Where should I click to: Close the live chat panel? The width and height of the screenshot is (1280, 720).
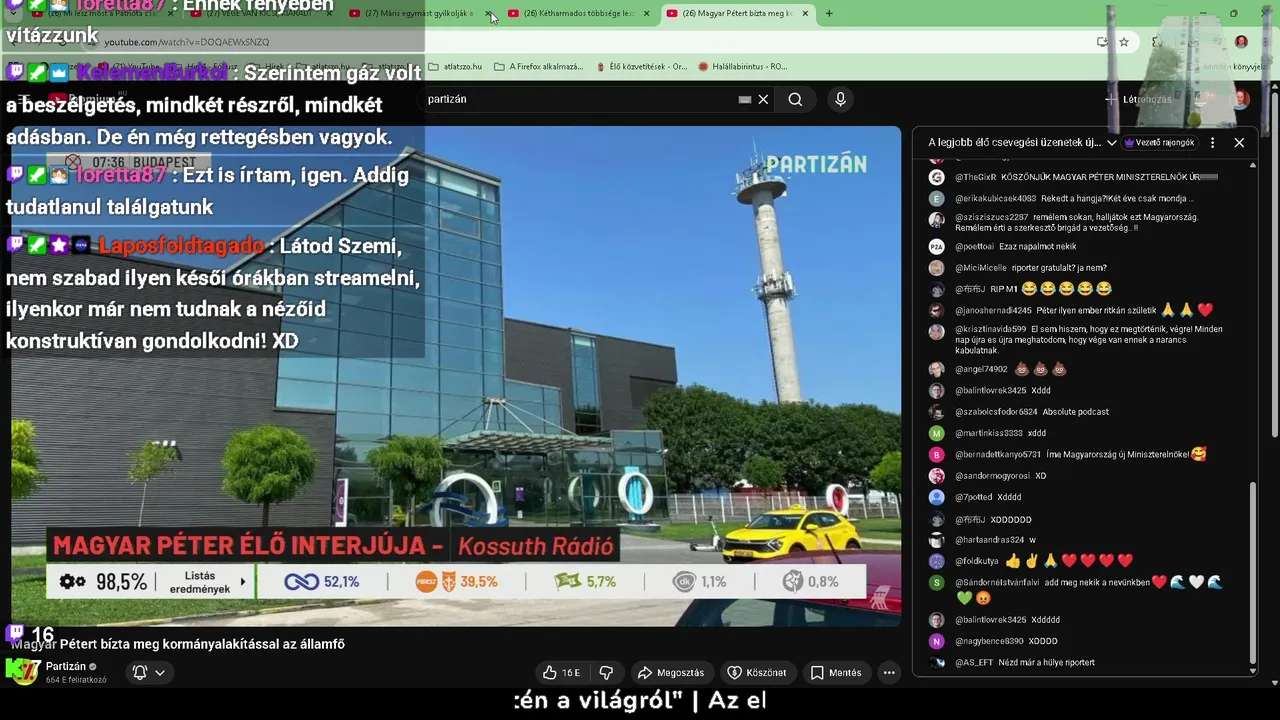click(x=1239, y=143)
